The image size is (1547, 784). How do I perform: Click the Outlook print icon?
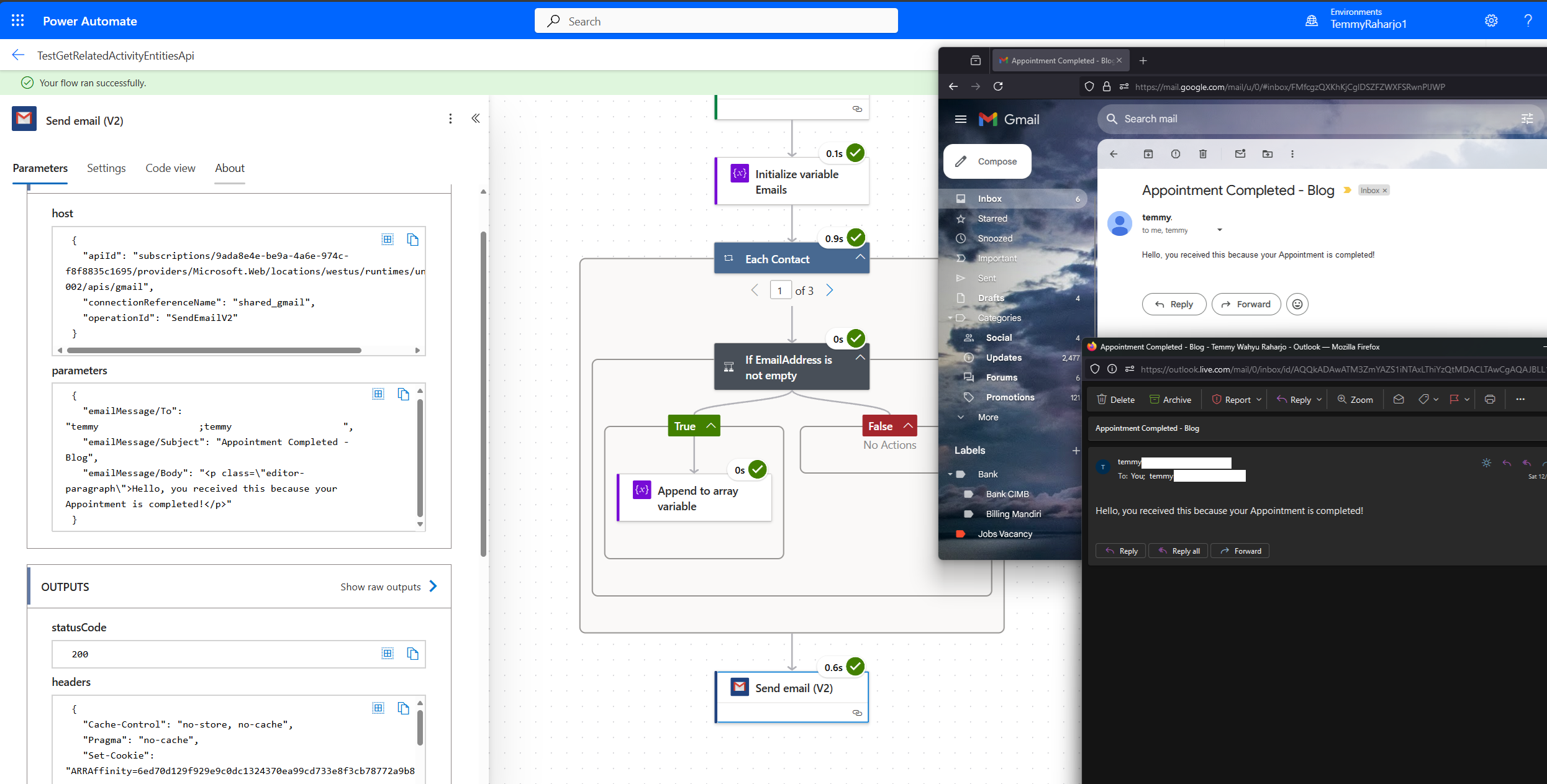point(1490,400)
